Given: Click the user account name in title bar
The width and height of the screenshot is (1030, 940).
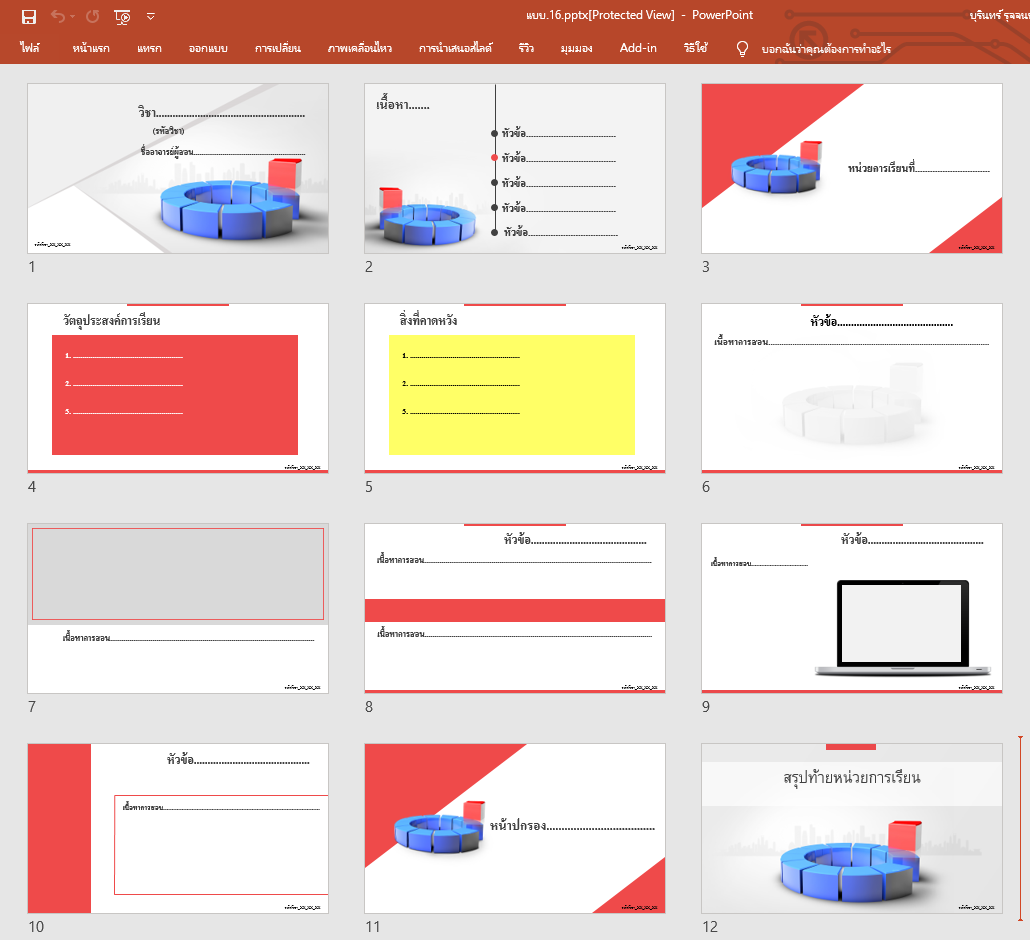Looking at the screenshot, I should pyautogui.click(x=998, y=15).
